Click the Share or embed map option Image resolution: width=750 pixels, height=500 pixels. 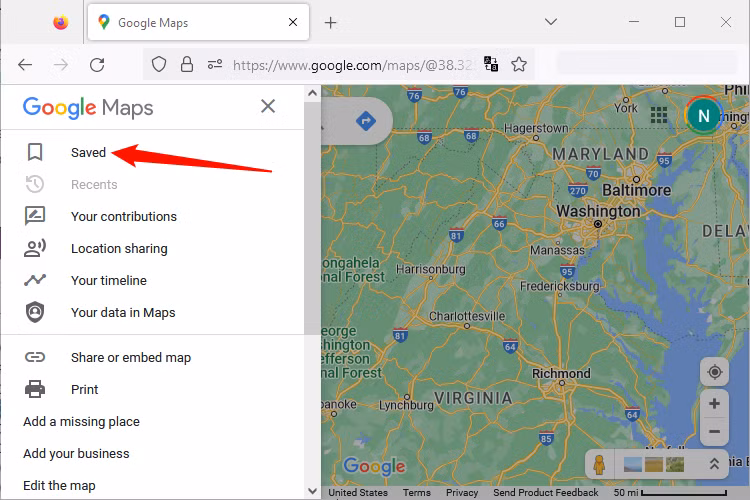(x=130, y=358)
